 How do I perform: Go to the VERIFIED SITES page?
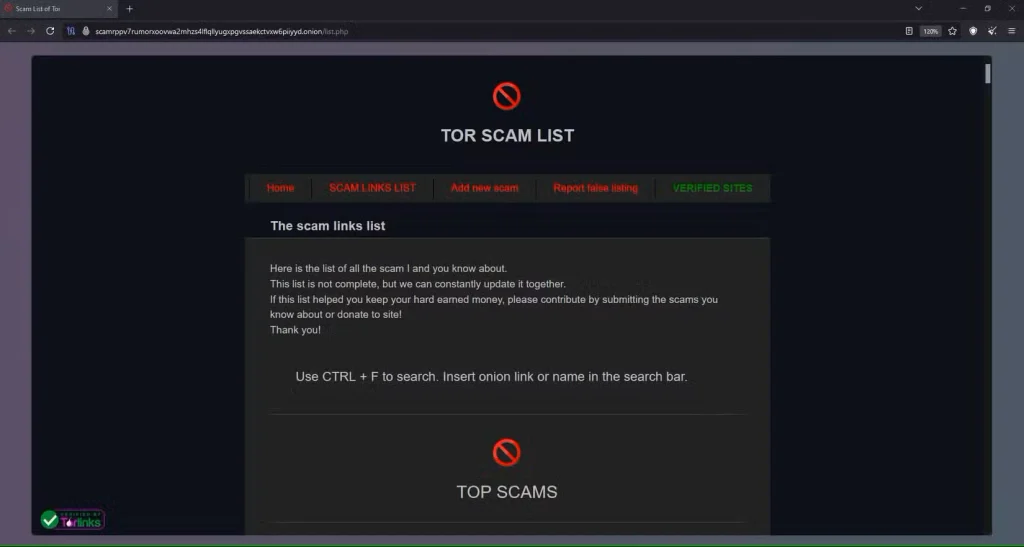coord(712,188)
